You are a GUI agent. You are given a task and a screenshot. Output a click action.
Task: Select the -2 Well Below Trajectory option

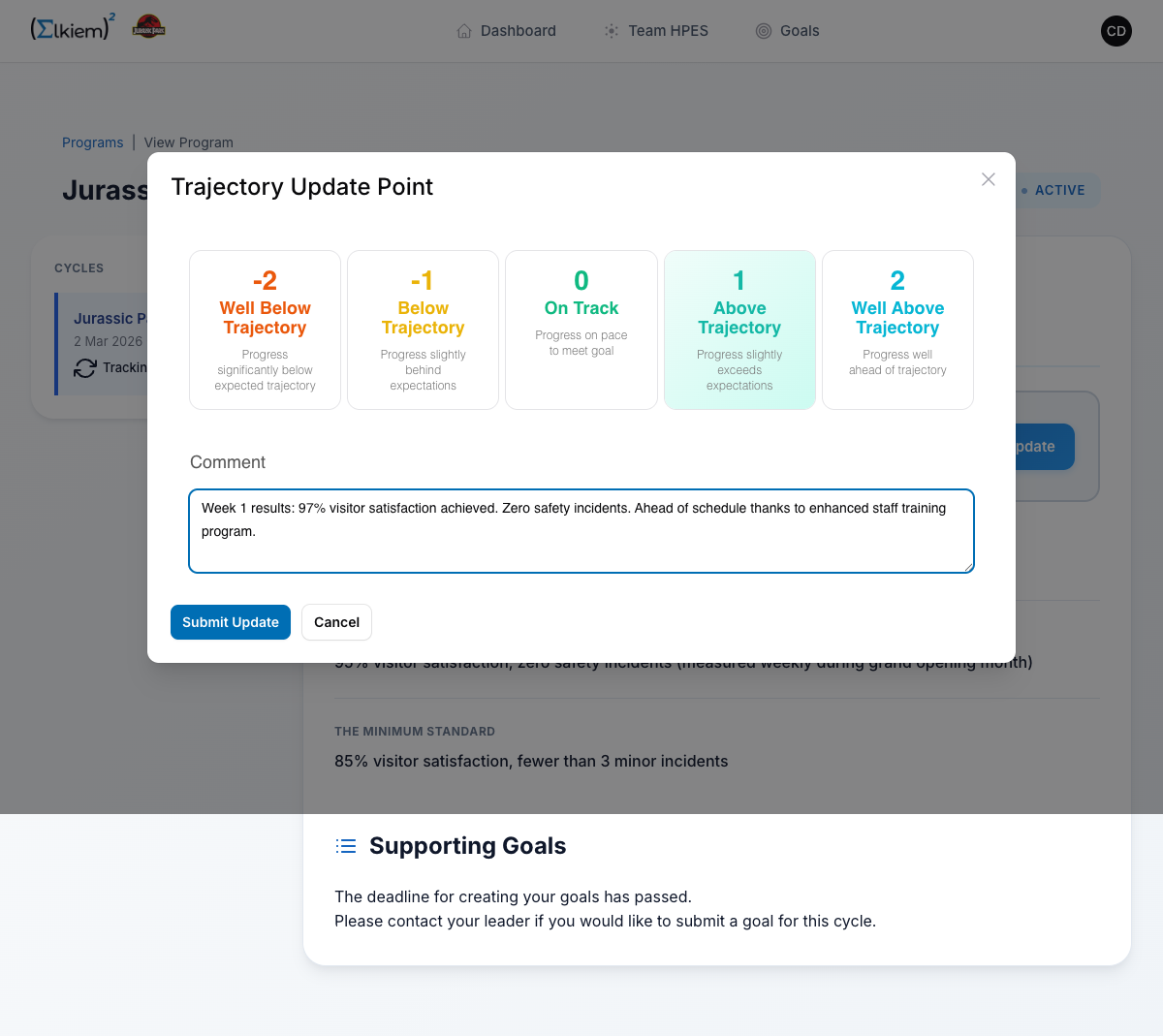pos(265,330)
